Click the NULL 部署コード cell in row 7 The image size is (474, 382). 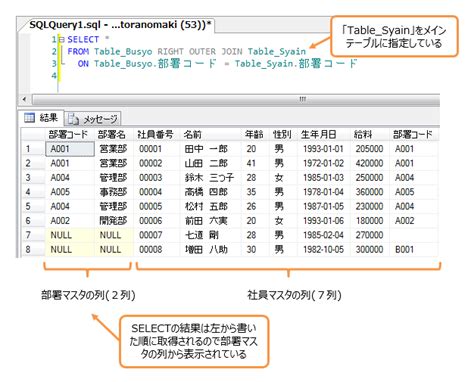[70, 235]
